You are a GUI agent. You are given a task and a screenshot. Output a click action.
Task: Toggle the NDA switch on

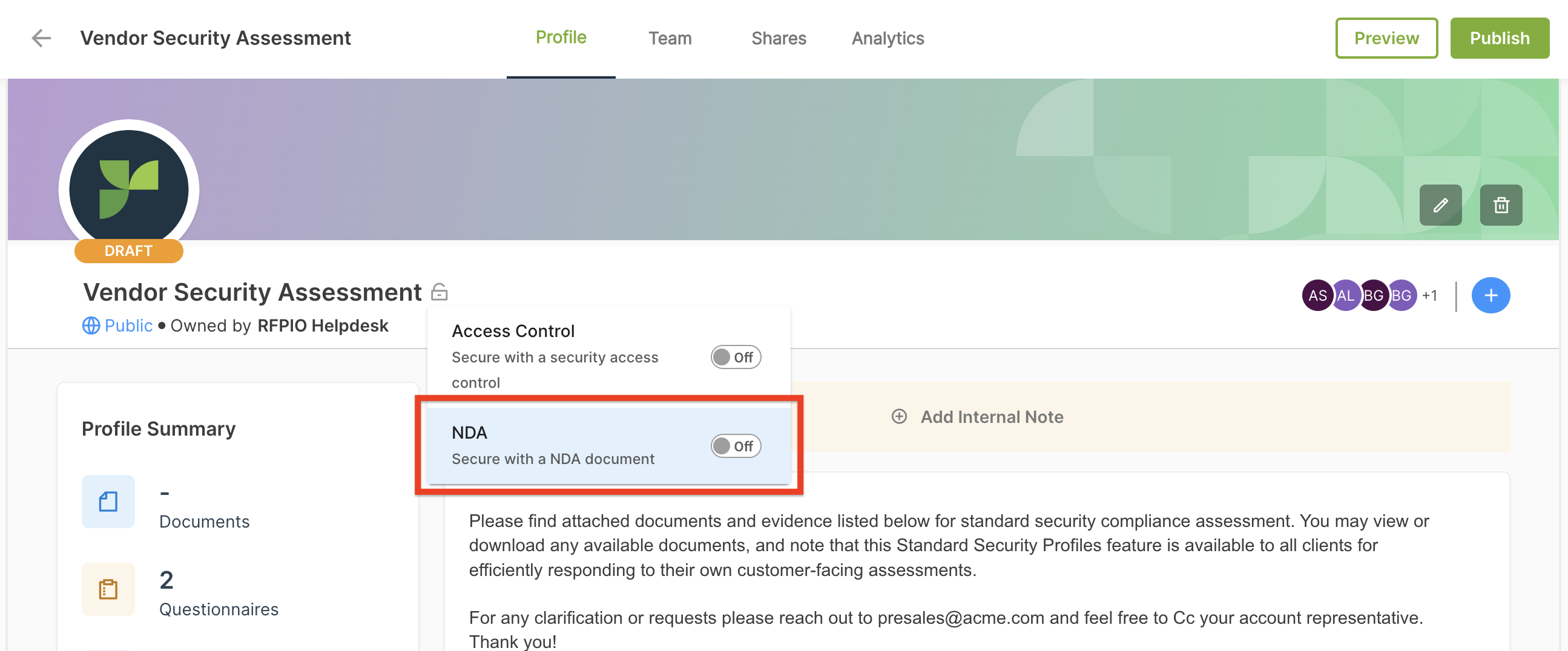736,446
